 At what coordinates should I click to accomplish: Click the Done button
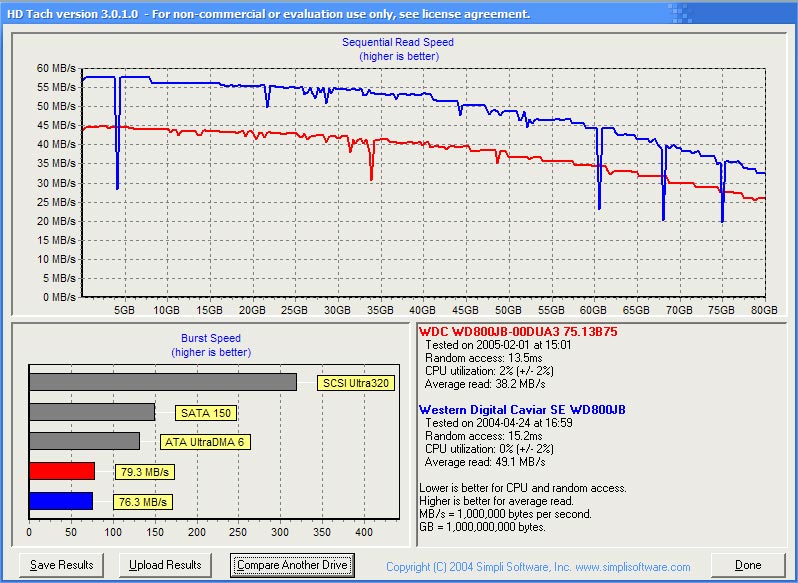(748, 565)
